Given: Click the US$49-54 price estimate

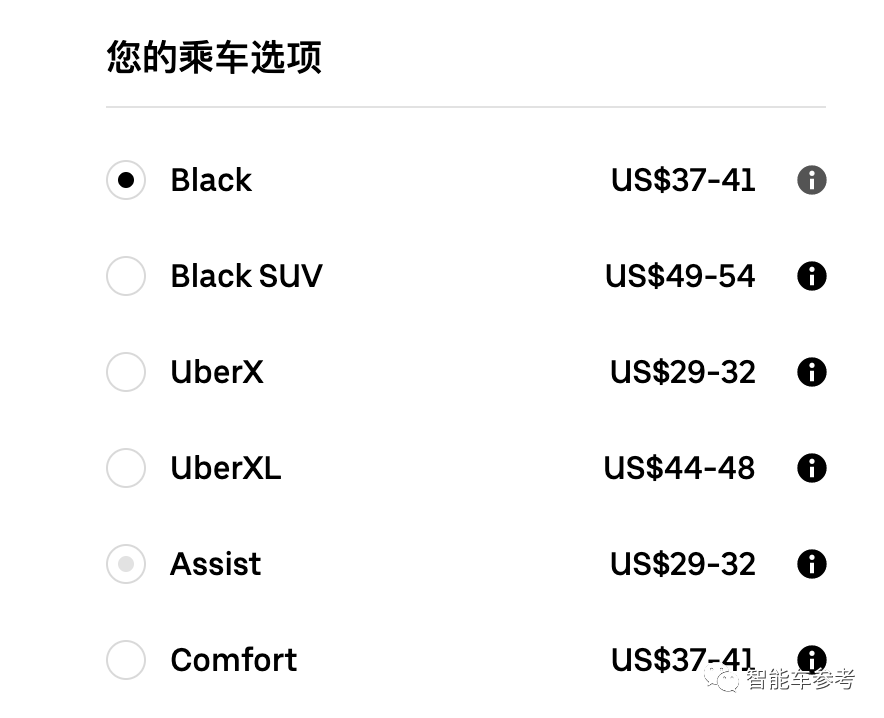Looking at the screenshot, I should [x=680, y=276].
